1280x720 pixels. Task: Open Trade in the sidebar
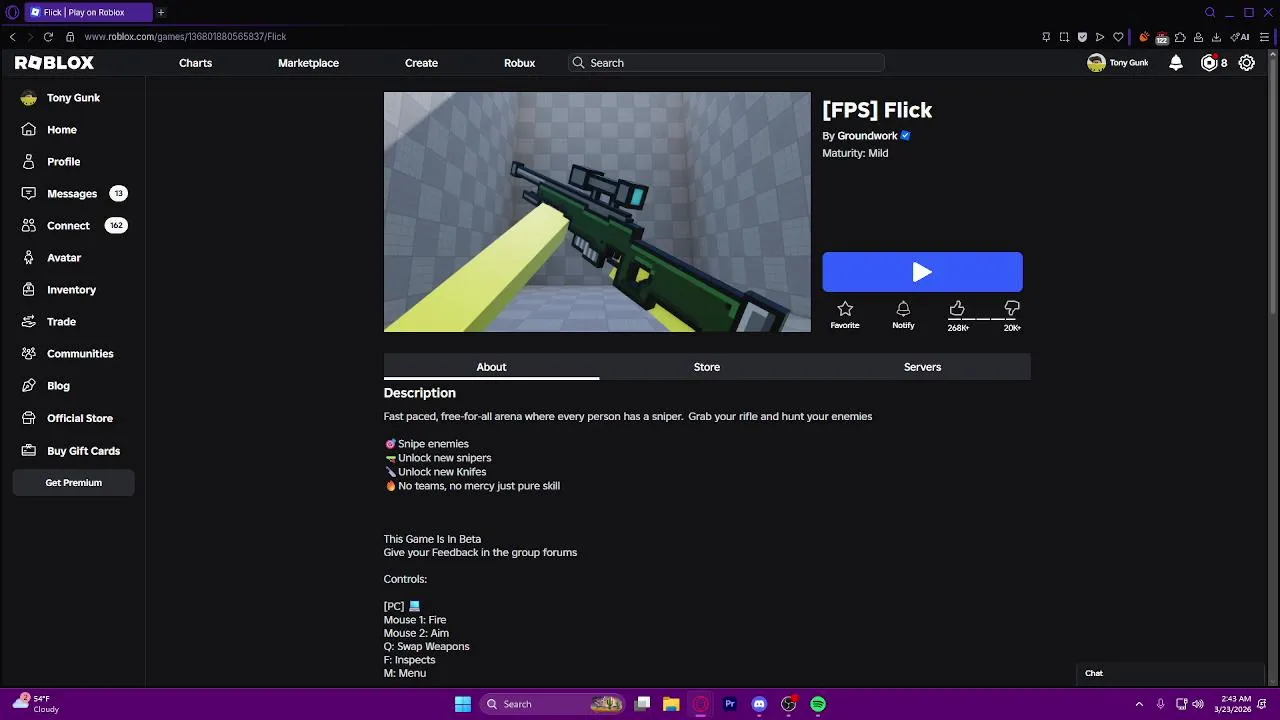[61, 322]
